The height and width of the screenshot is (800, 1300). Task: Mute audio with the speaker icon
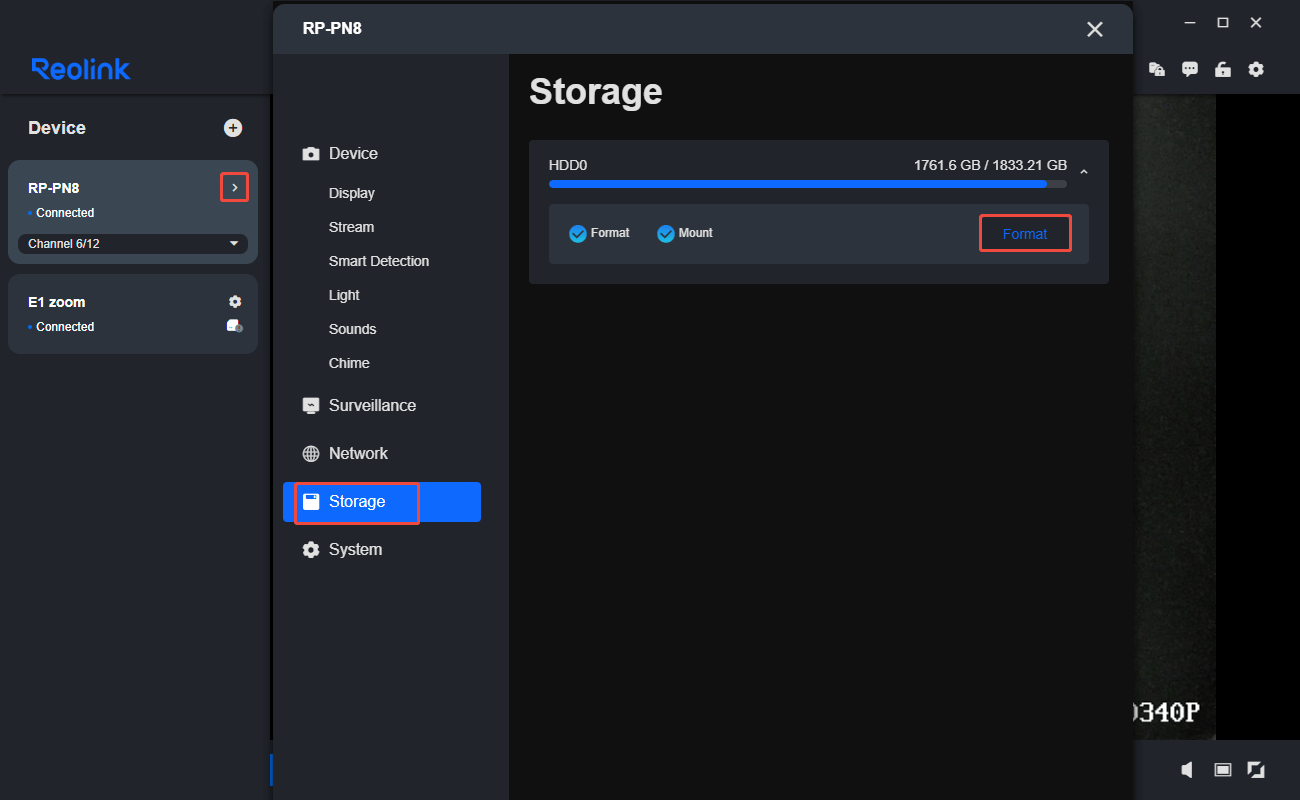tap(1187, 769)
